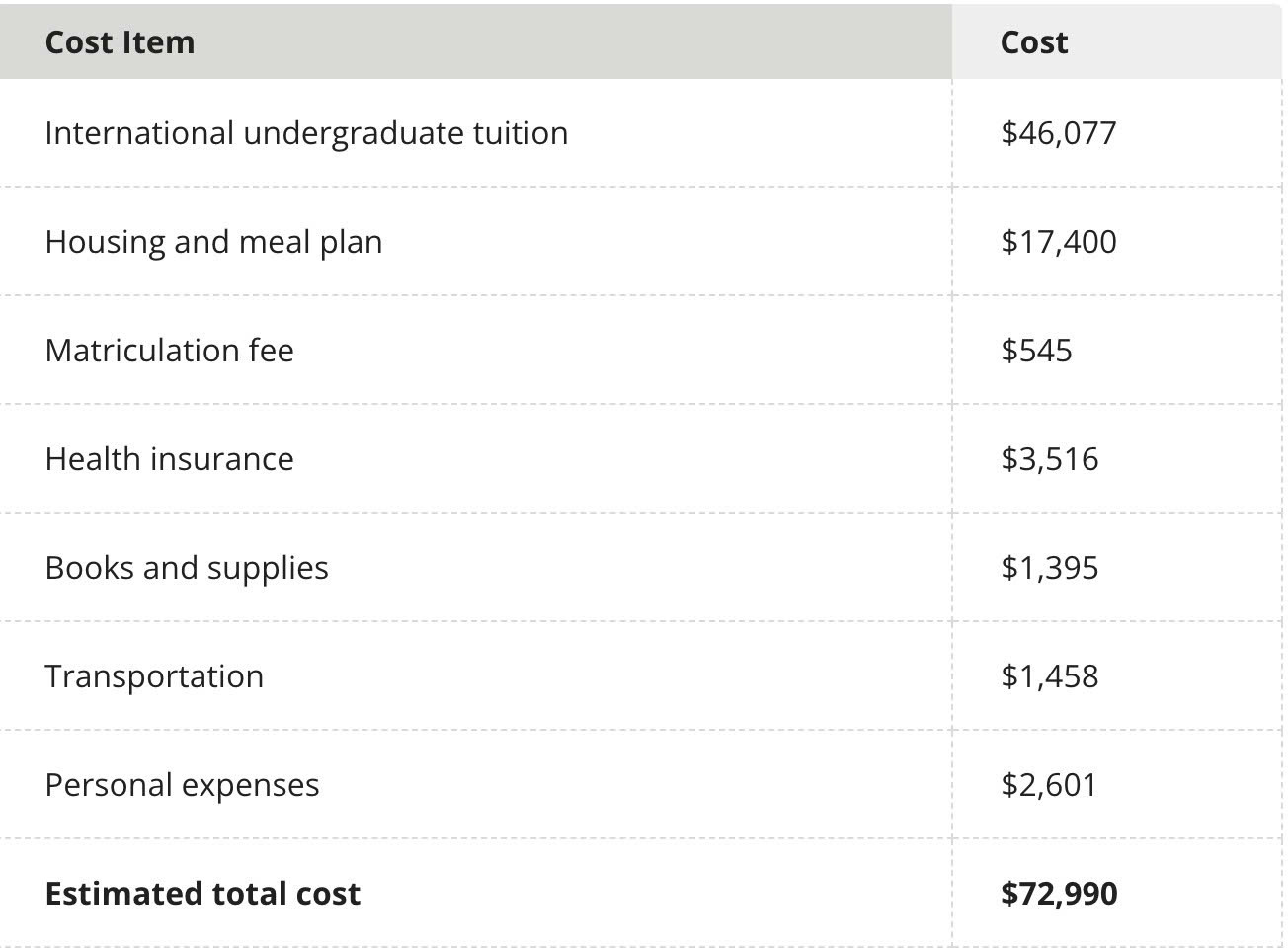Viewport: 1288px width, 952px height.
Task: Select Housing and meal plan label
Action: coord(213,242)
